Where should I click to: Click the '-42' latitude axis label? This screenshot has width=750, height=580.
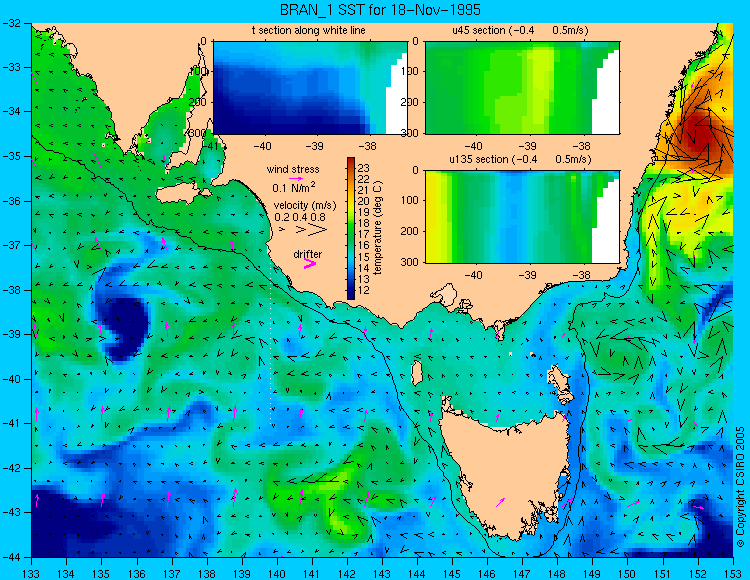(11, 468)
